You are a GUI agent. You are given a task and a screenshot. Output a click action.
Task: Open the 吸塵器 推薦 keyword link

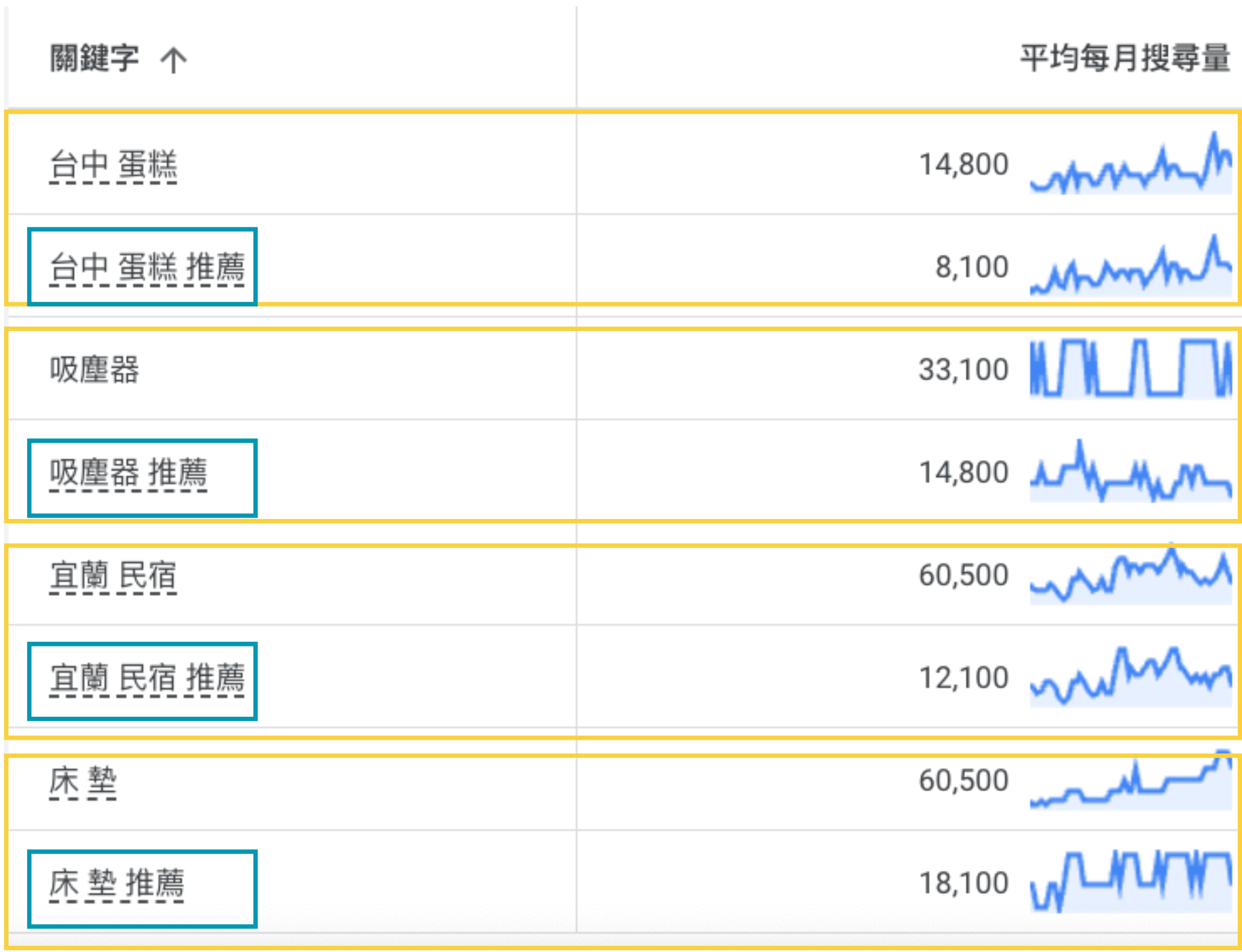tap(128, 473)
